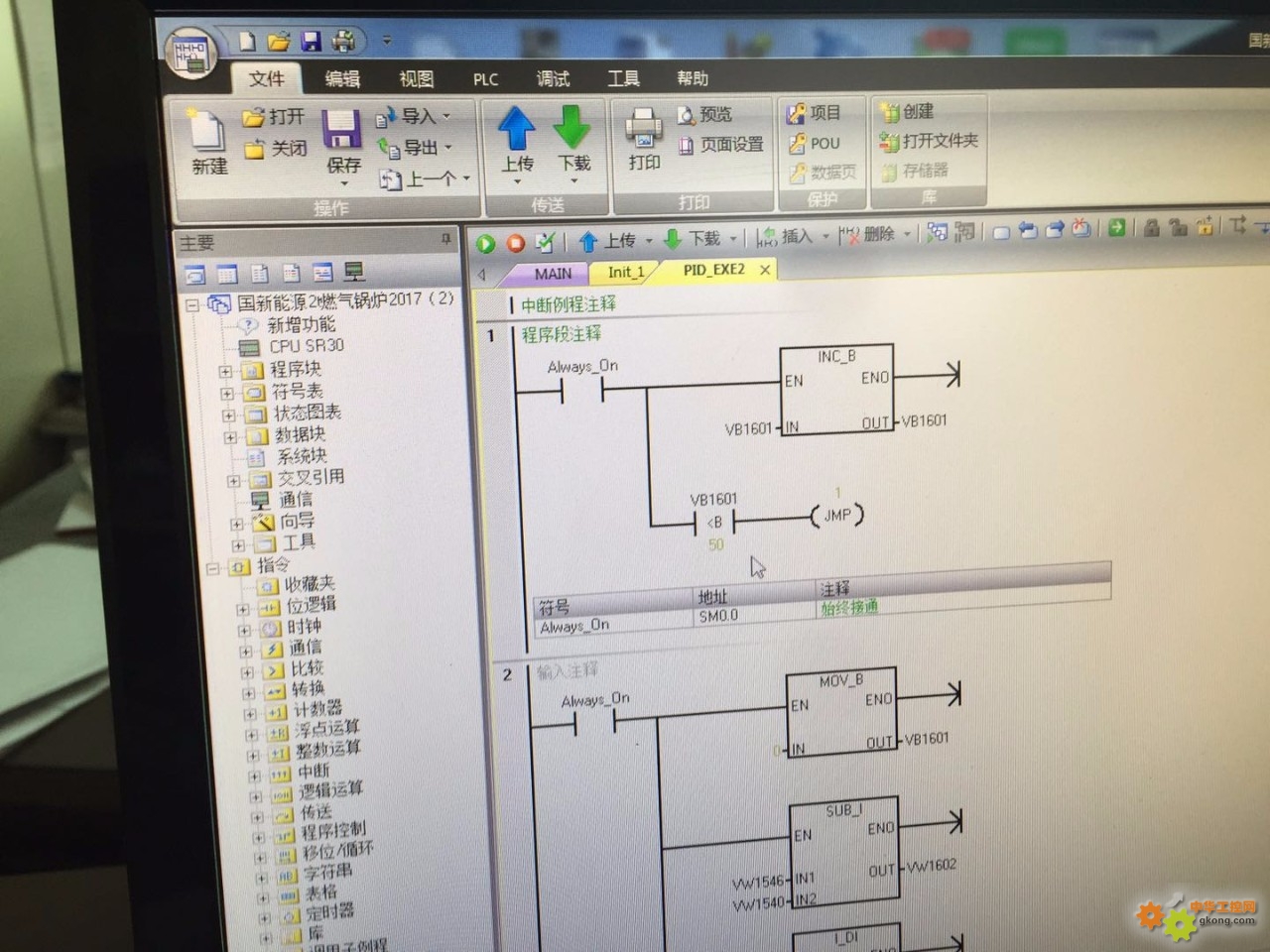Viewport: 1270px width, 952px height.
Task: Click quick access new file icon
Action: point(247,42)
